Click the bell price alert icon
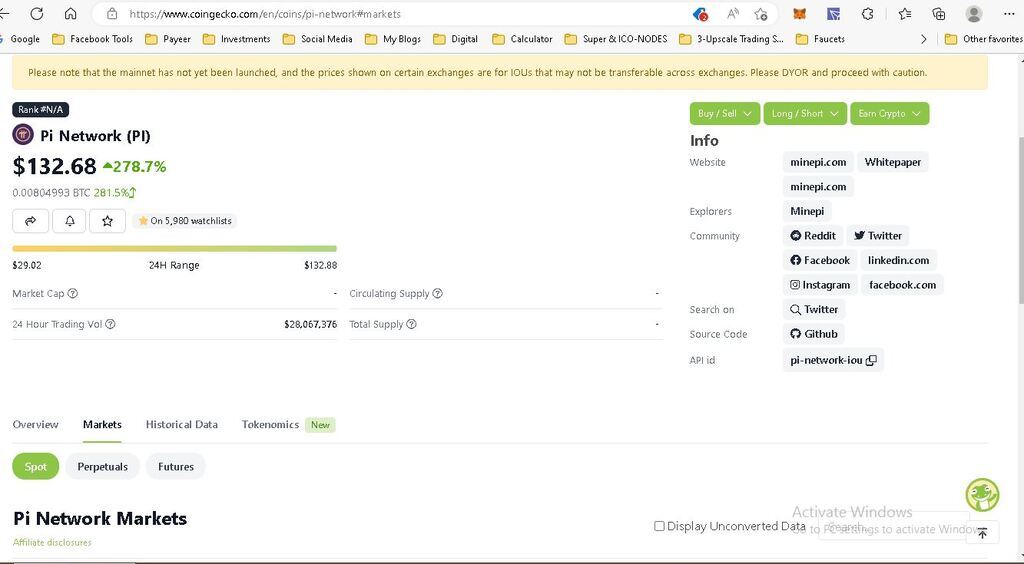Image resolution: width=1024 pixels, height=564 pixels. click(x=69, y=221)
